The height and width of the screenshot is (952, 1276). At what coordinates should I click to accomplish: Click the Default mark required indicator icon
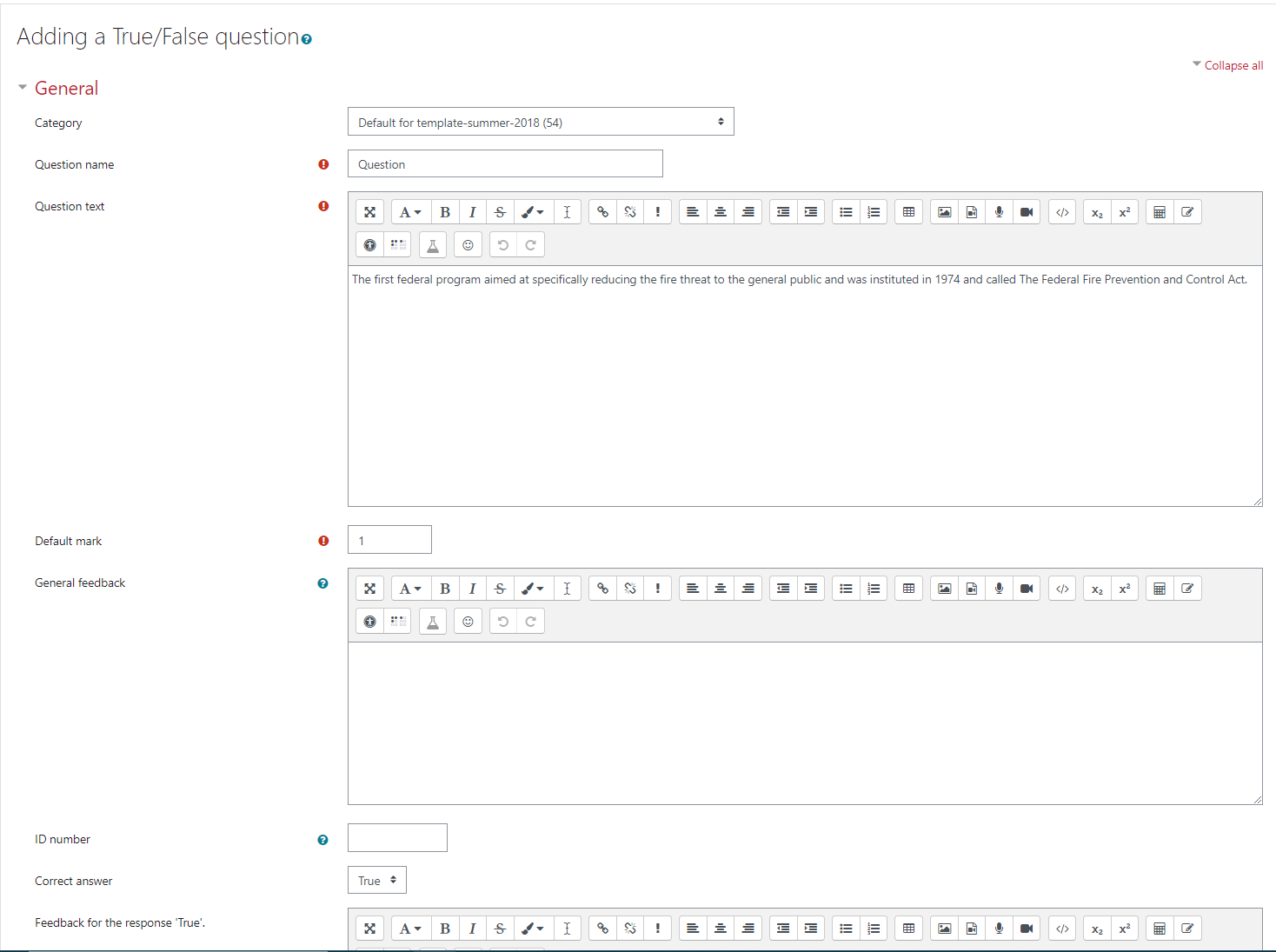(x=323, y=541)
